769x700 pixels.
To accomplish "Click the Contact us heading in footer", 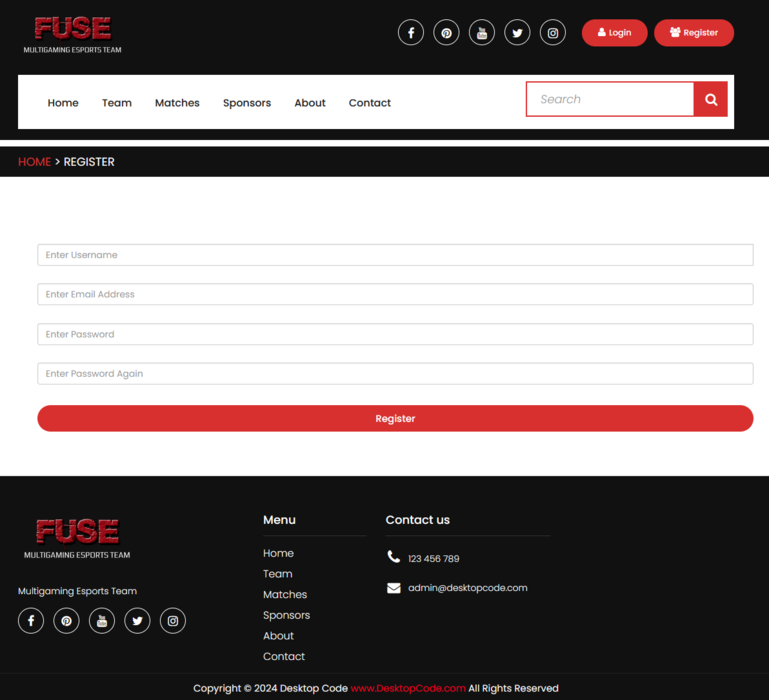I will [x=417, y=520].
